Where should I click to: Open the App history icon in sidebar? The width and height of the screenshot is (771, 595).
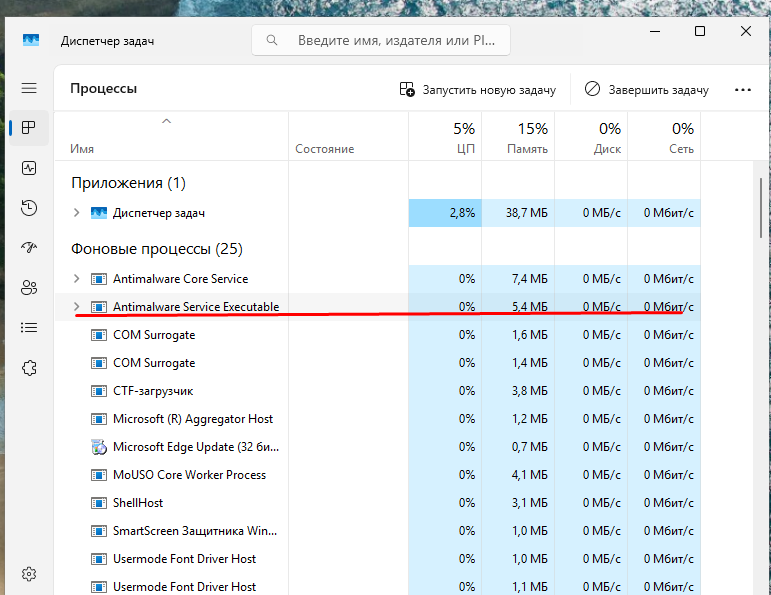pos(29,208)
